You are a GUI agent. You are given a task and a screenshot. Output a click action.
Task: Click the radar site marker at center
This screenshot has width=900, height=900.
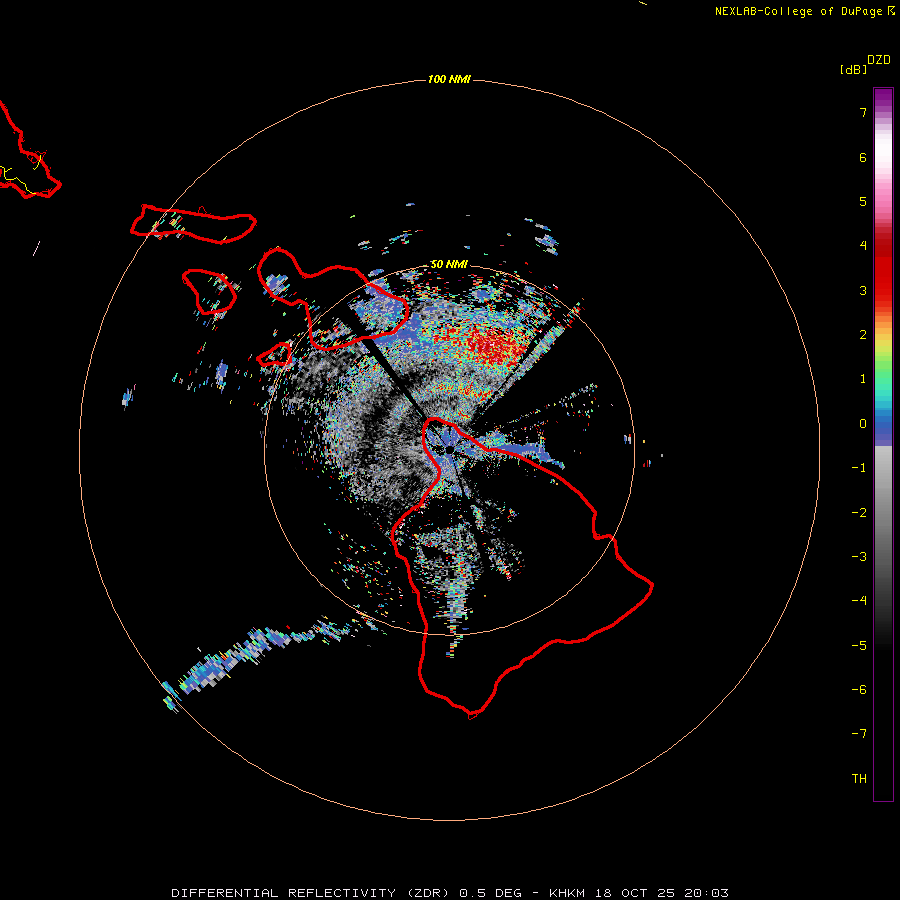coord(449,449)
